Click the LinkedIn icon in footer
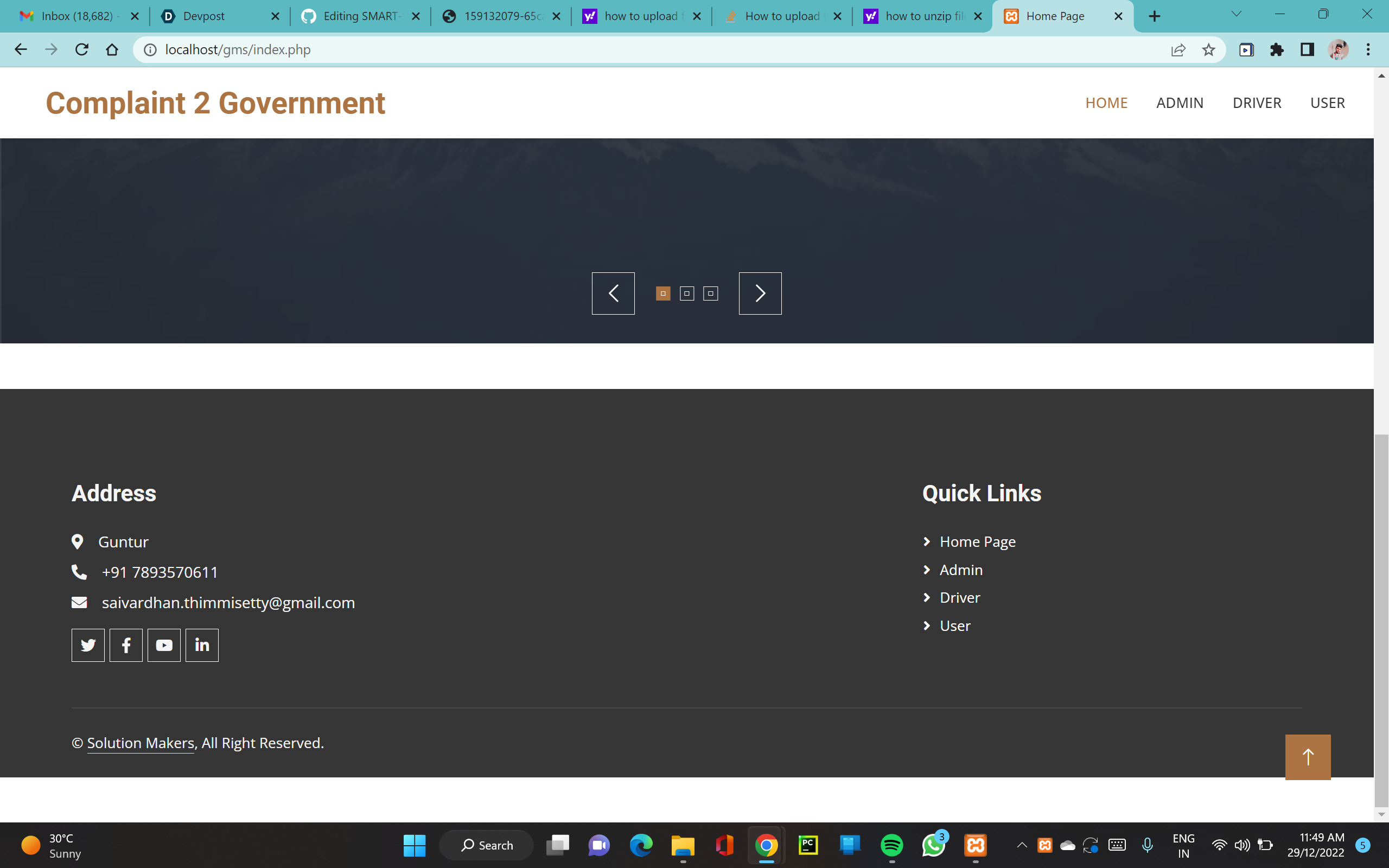Viewport: 1389px width, 868px height. coord(202,644)
